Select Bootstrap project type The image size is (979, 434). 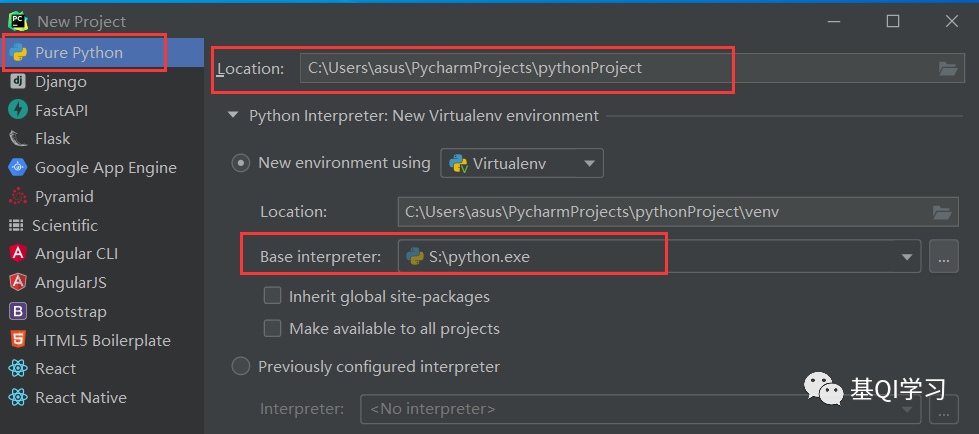[x=102, y=311]
